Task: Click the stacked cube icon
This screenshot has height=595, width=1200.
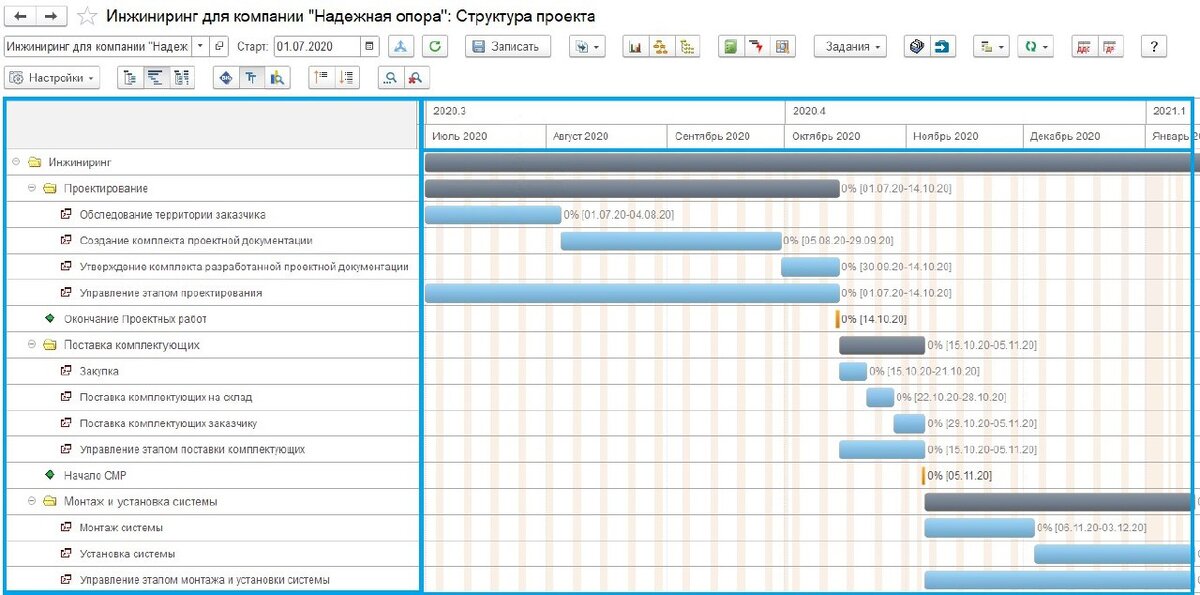Action: pos(917,46)
